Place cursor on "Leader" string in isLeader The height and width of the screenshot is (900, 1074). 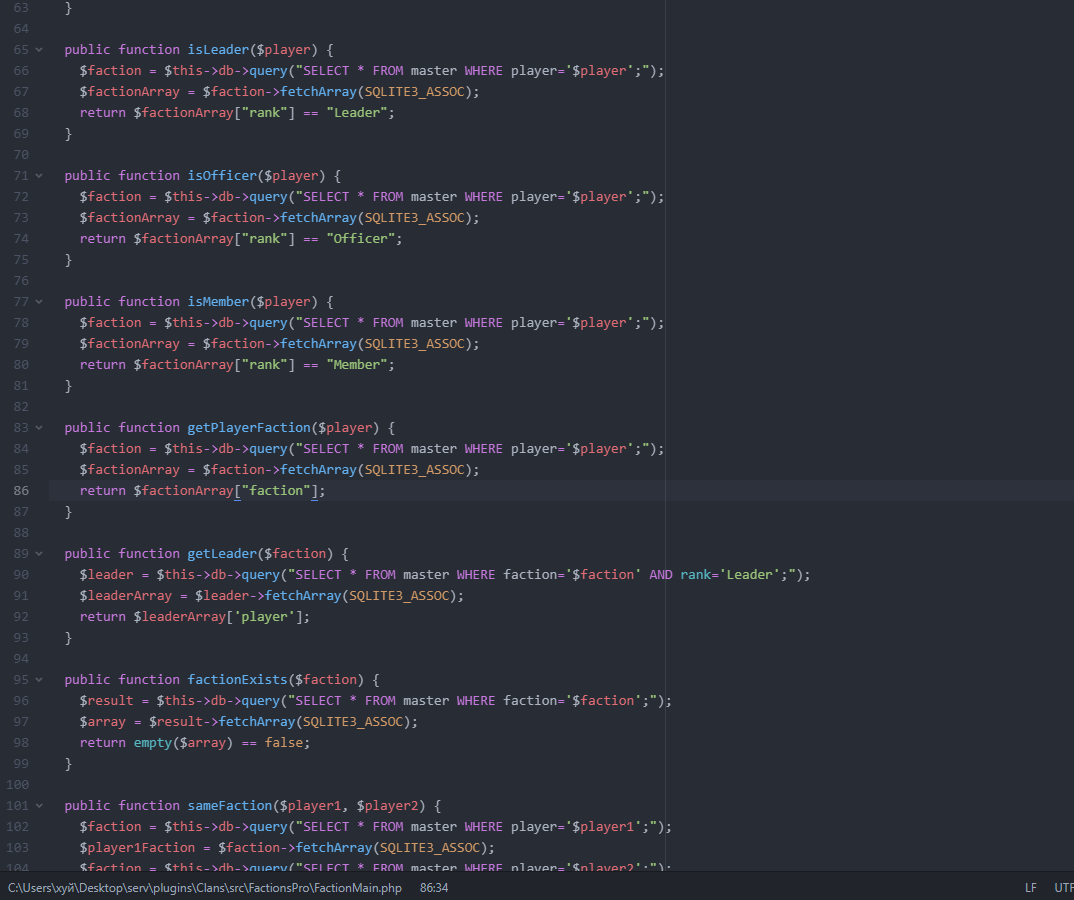tap(360, 113)
